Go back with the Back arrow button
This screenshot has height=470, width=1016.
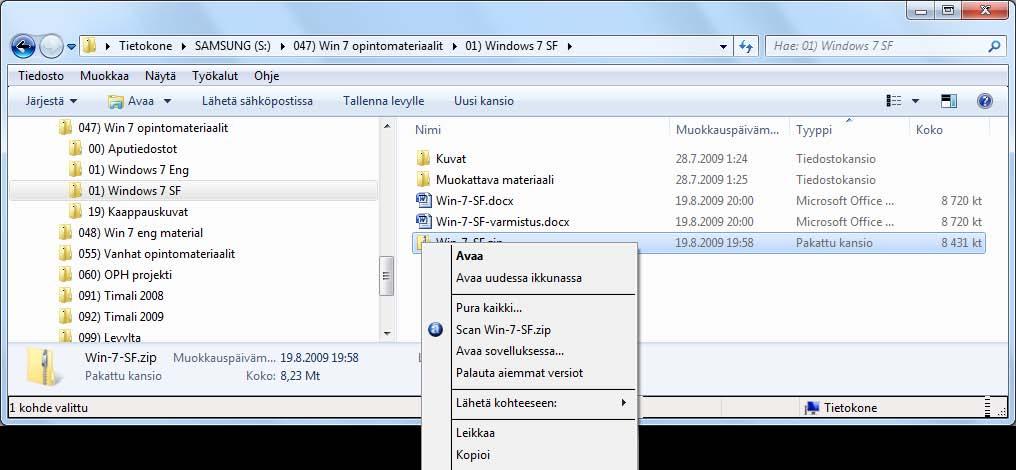coord(23,46)
